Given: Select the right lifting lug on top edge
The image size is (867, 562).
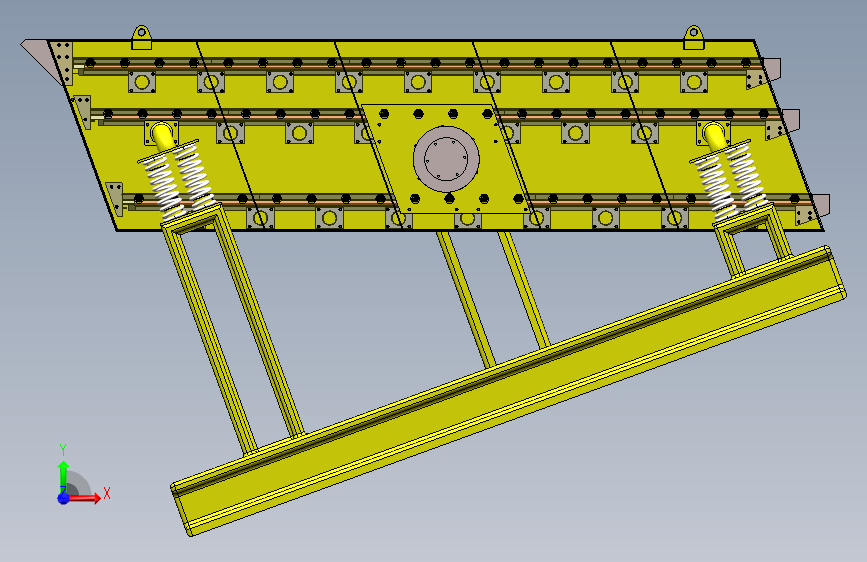Looking at the screenshot, I should click(693, 37).
